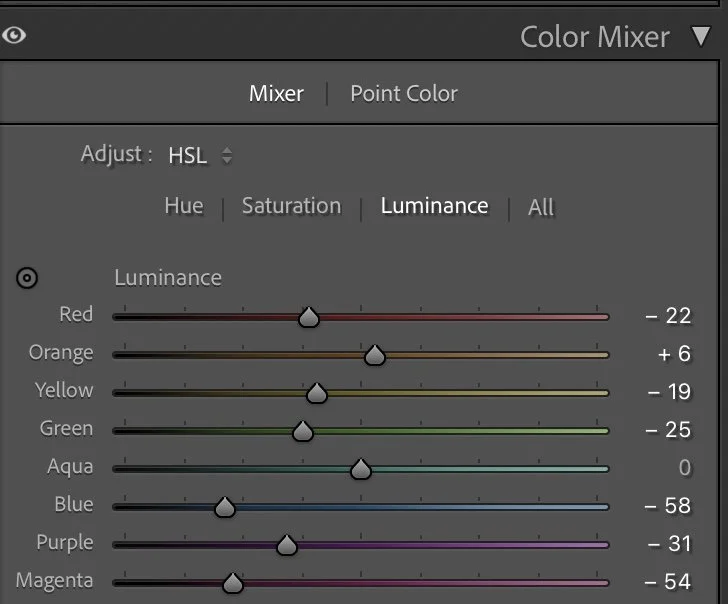The image size is (728, 604).
Task: Switch to the Point Color tab
Action: point(404,93)
